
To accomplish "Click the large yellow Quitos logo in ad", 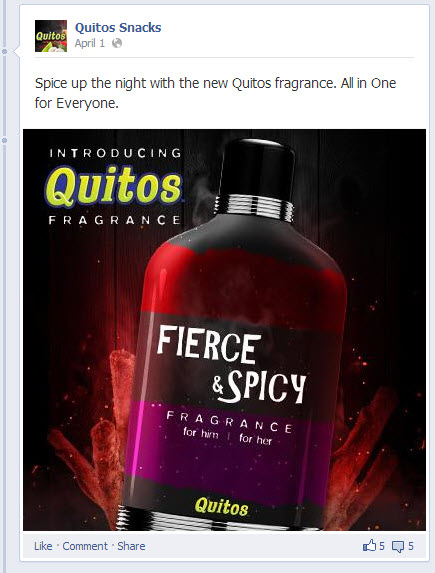I will pos(113,186).
